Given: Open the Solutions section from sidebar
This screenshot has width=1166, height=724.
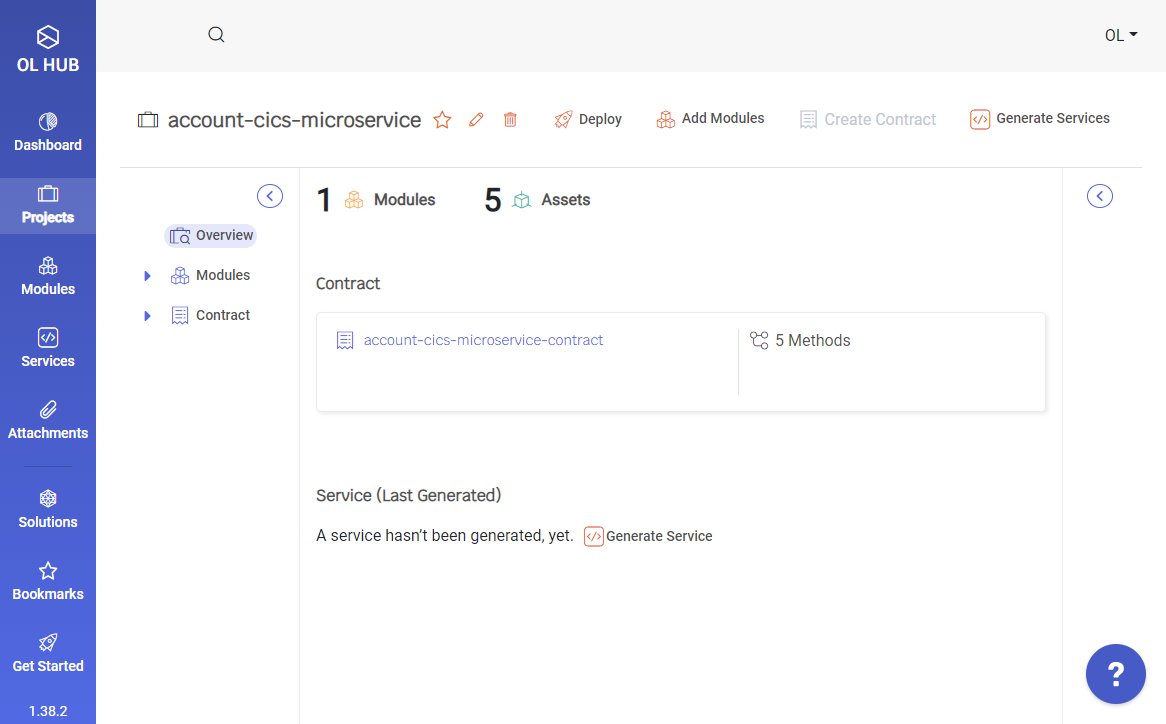Looking at the screenshot, I should pos(48,508).
